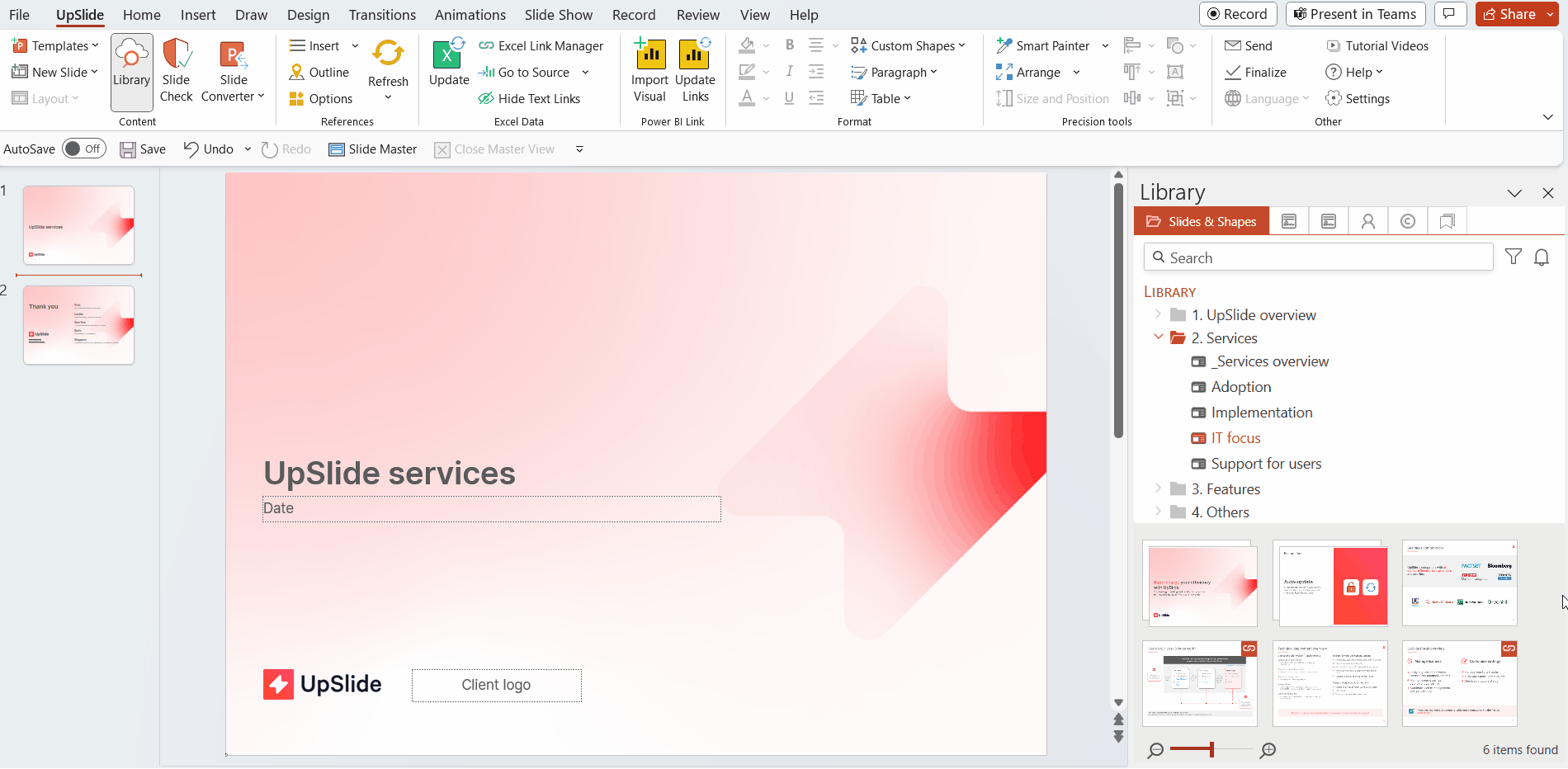Click the Date placeholder on the slide

tap(492, 509)
